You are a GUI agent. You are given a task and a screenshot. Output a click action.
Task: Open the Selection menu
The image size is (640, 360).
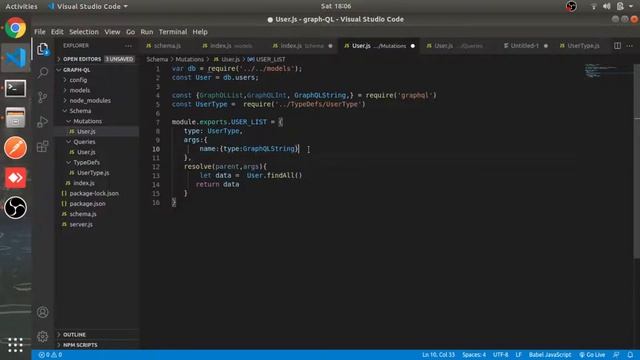pos(84,32)
